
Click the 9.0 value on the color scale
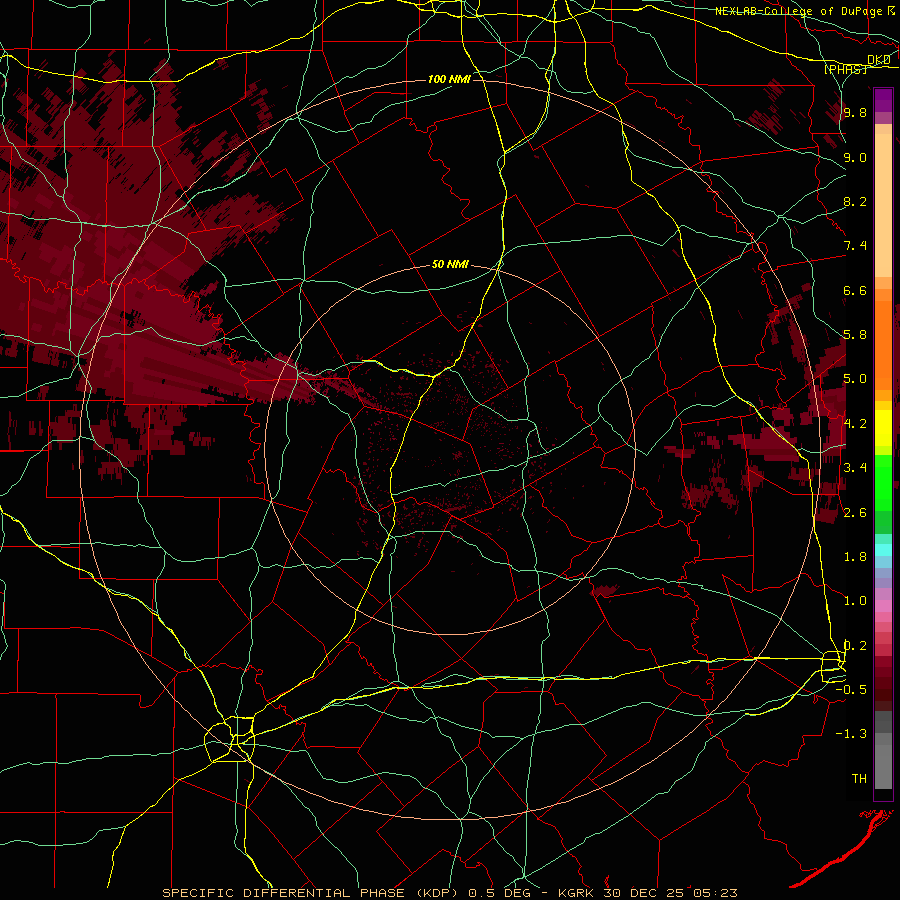click(x=855, y=157)
